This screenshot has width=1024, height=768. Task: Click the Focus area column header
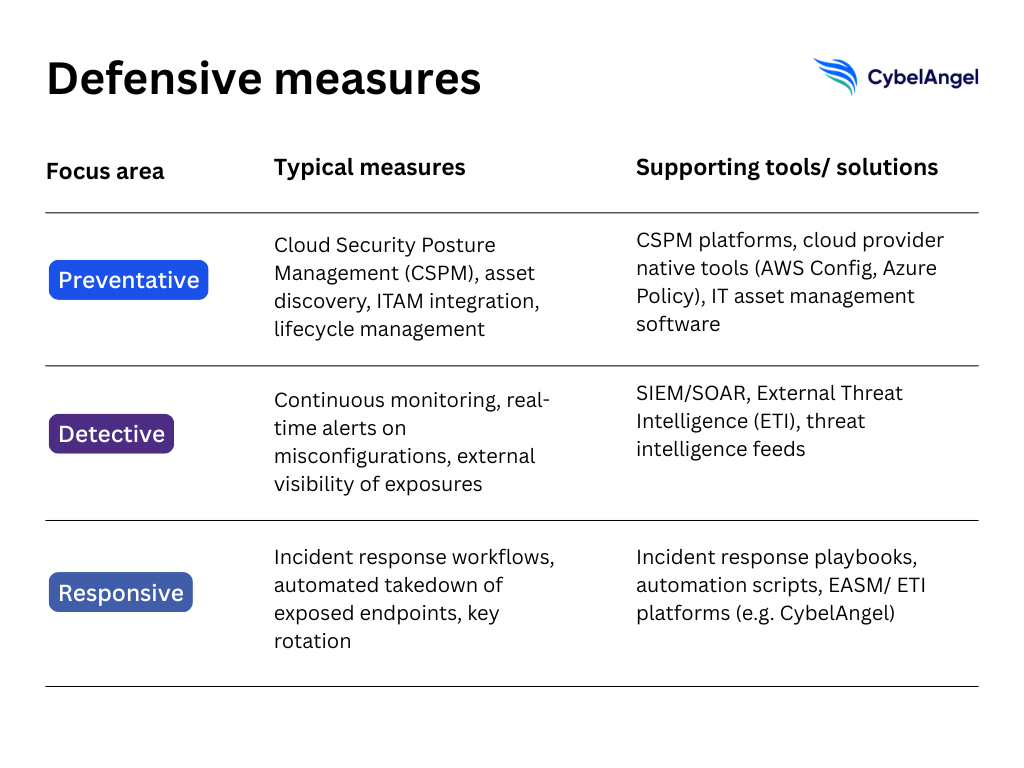pyautogui.click(x=105, y=171)
